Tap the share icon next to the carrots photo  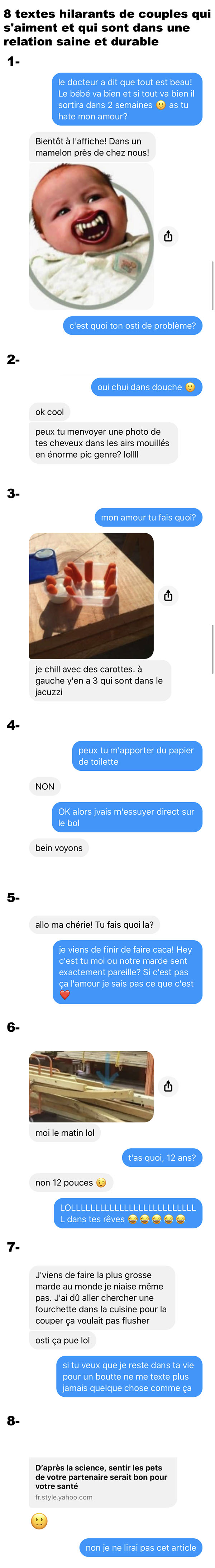click(168, 595)
